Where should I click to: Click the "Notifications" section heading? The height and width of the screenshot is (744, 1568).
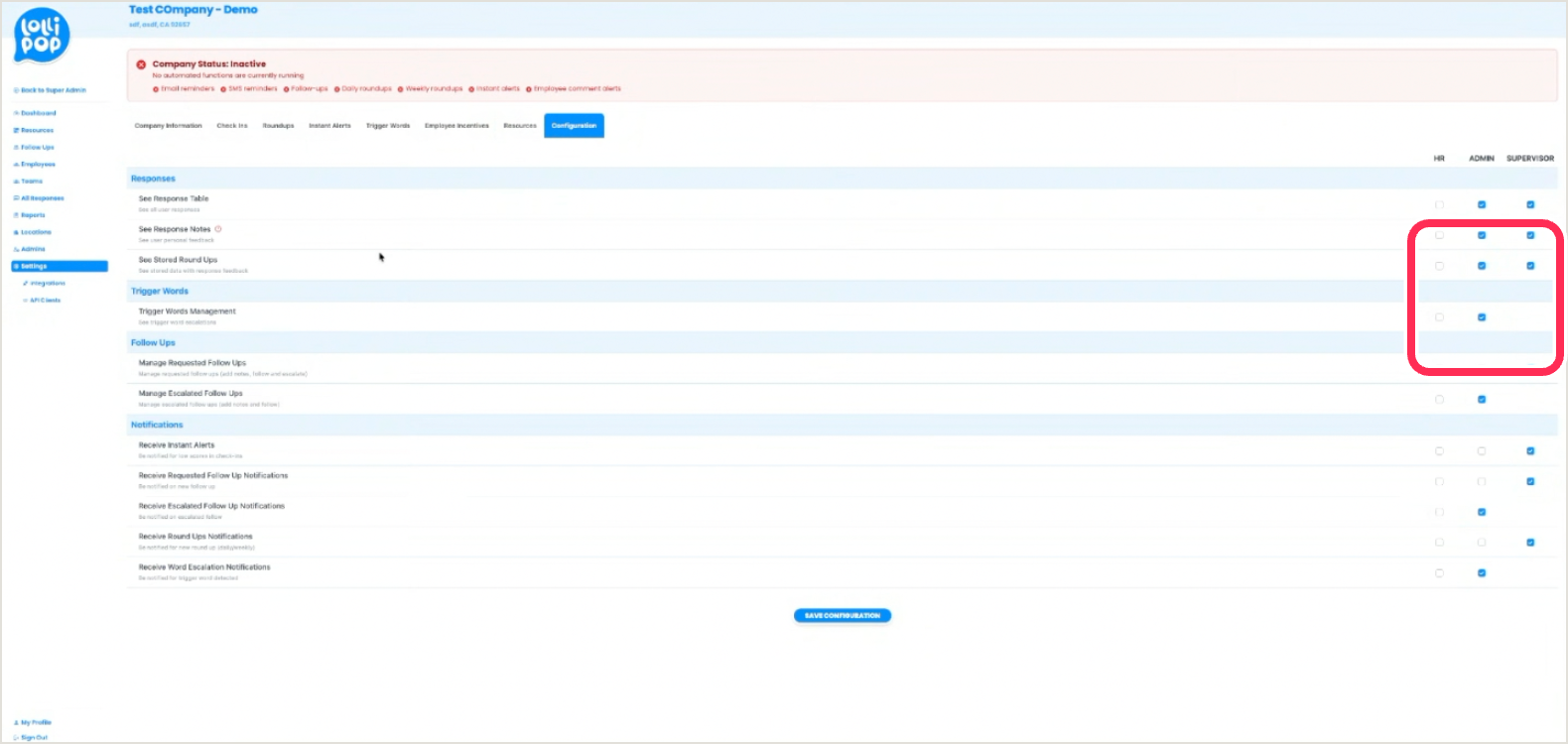157,425
